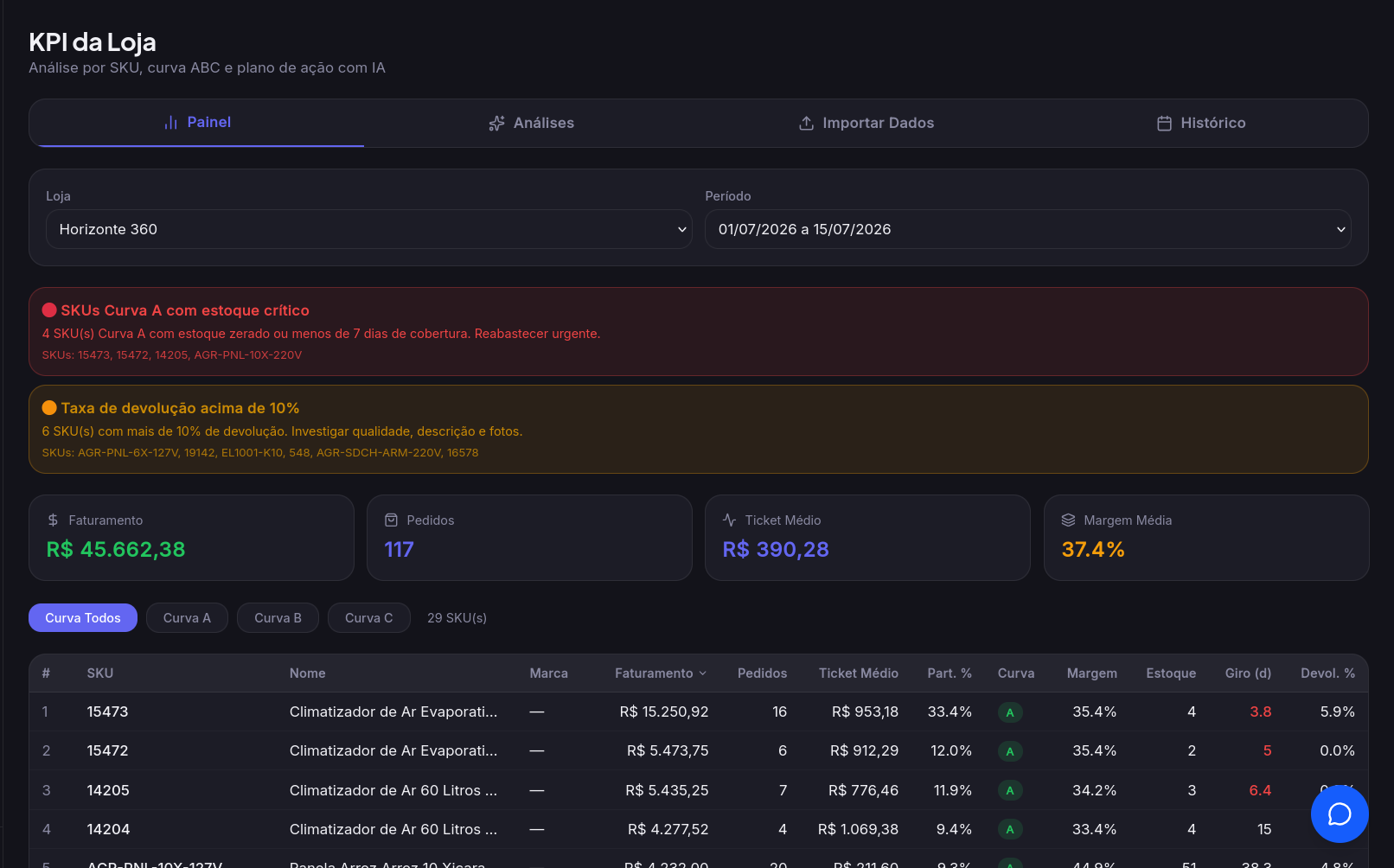The image size is (1394, 868).
Task: Click SKU 15472 in the table
Action: point(108,751)
